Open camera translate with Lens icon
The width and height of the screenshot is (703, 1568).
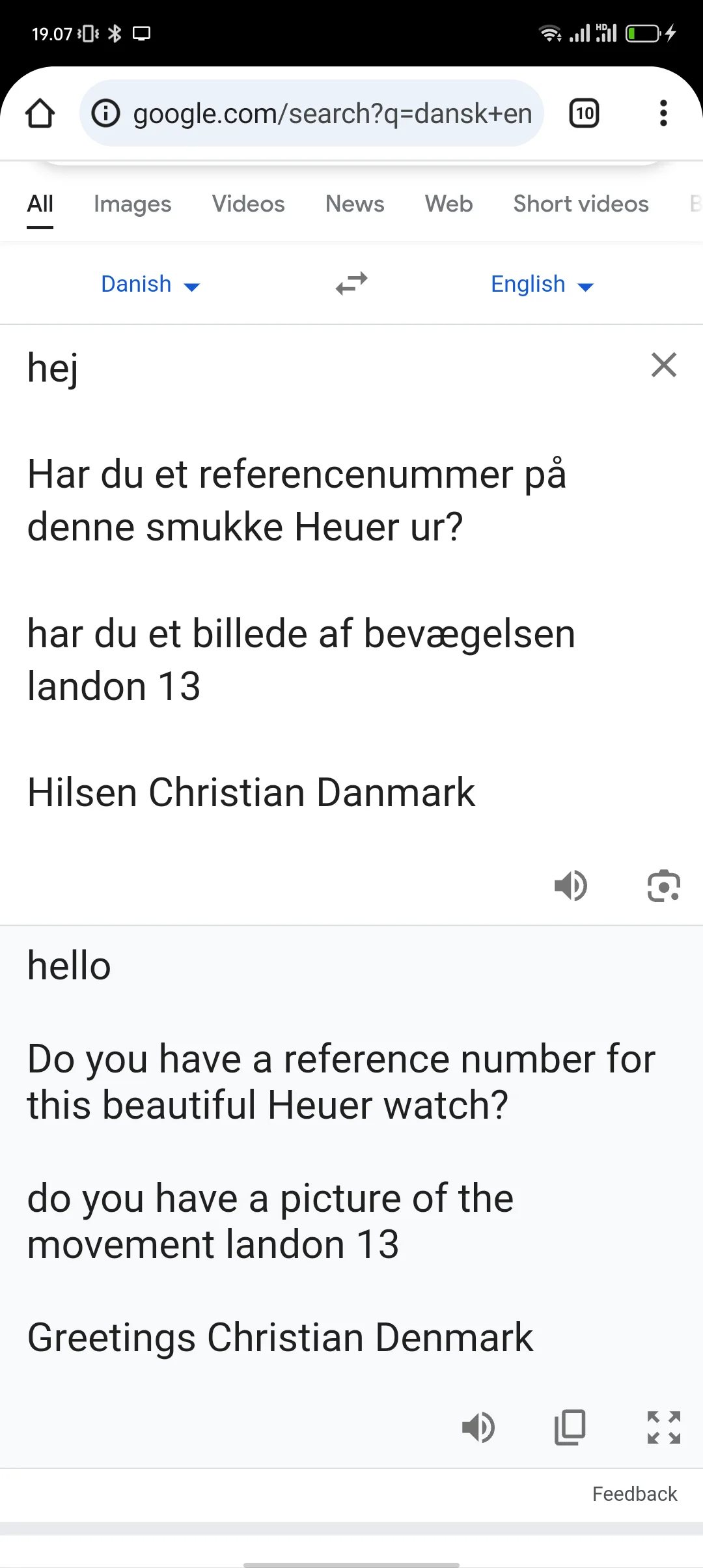(x=663, y=886)
